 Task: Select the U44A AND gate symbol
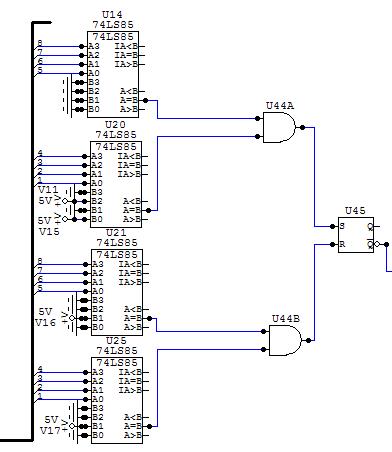pos(279,127)
